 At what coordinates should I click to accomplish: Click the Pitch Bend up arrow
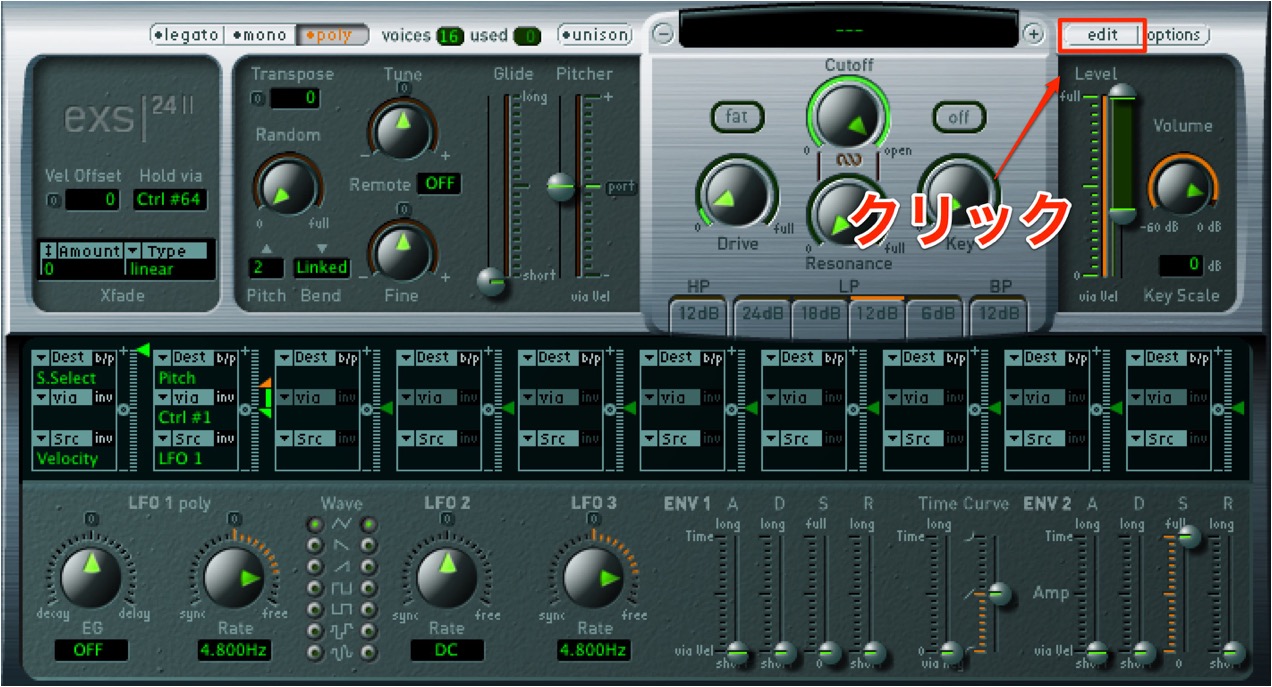[x=265, y=248]
